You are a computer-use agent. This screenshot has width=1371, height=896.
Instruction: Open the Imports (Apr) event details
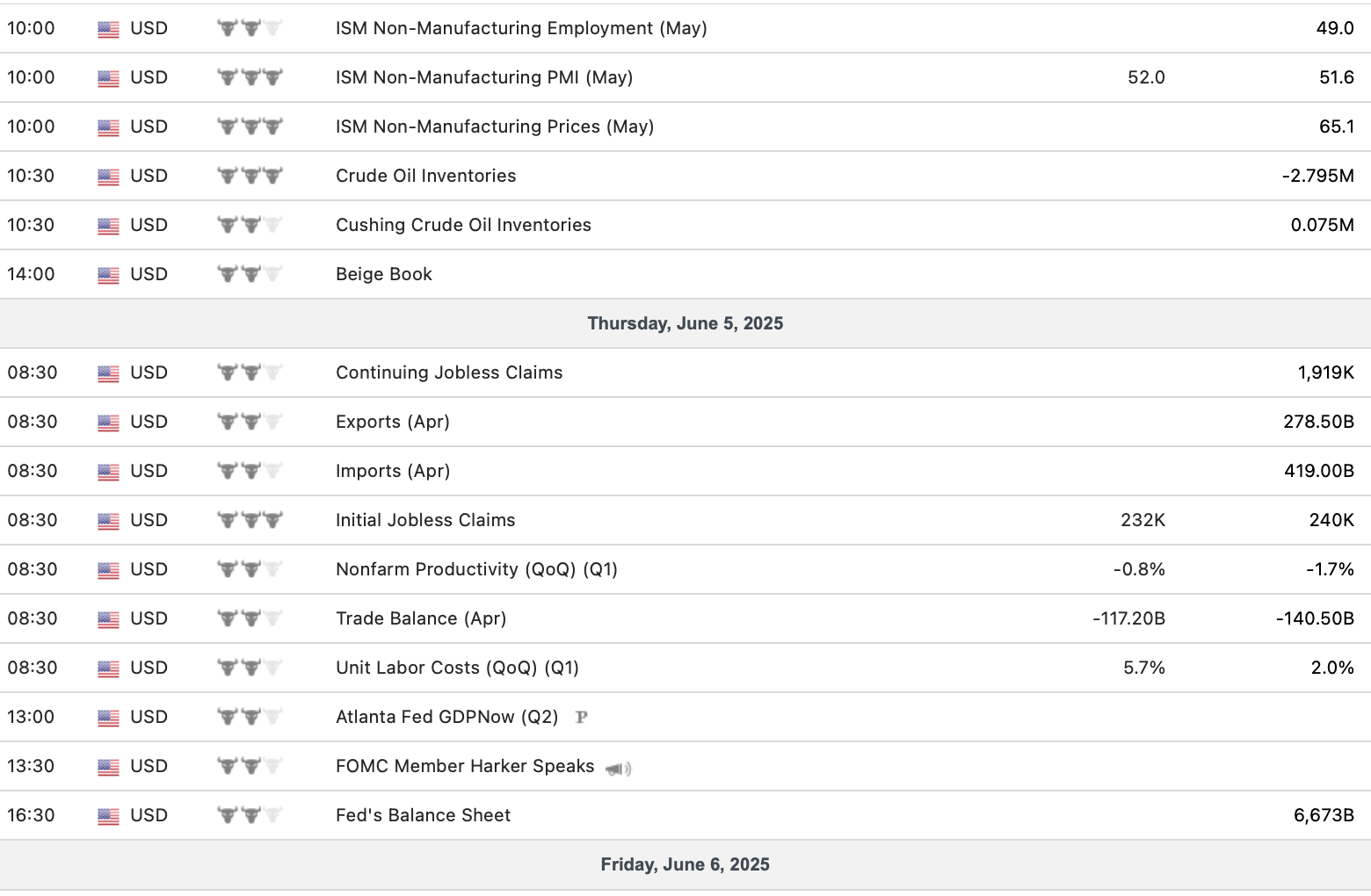[393, 471]
